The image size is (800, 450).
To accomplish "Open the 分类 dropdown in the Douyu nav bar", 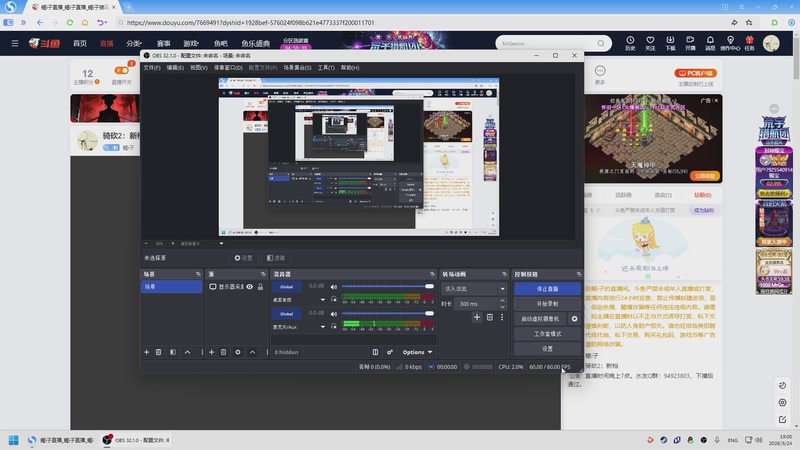I will 134,43.
